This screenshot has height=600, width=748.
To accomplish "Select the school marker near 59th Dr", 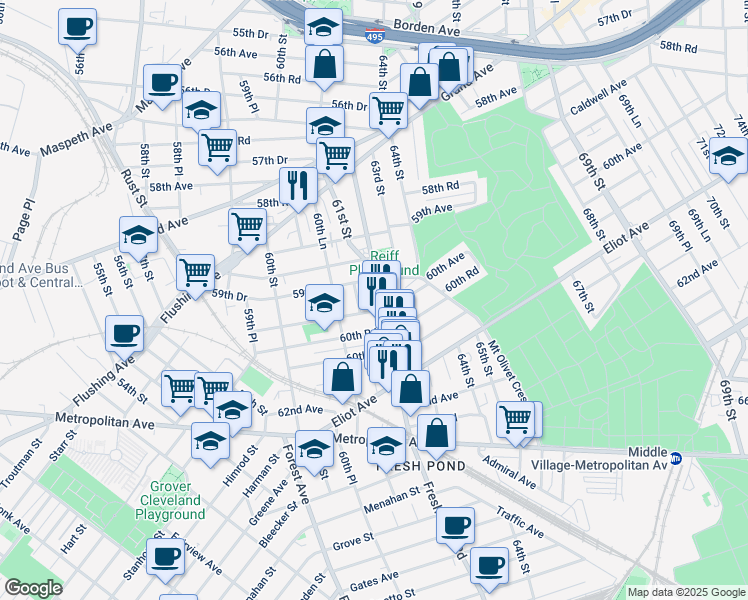I will pos(324,302).
